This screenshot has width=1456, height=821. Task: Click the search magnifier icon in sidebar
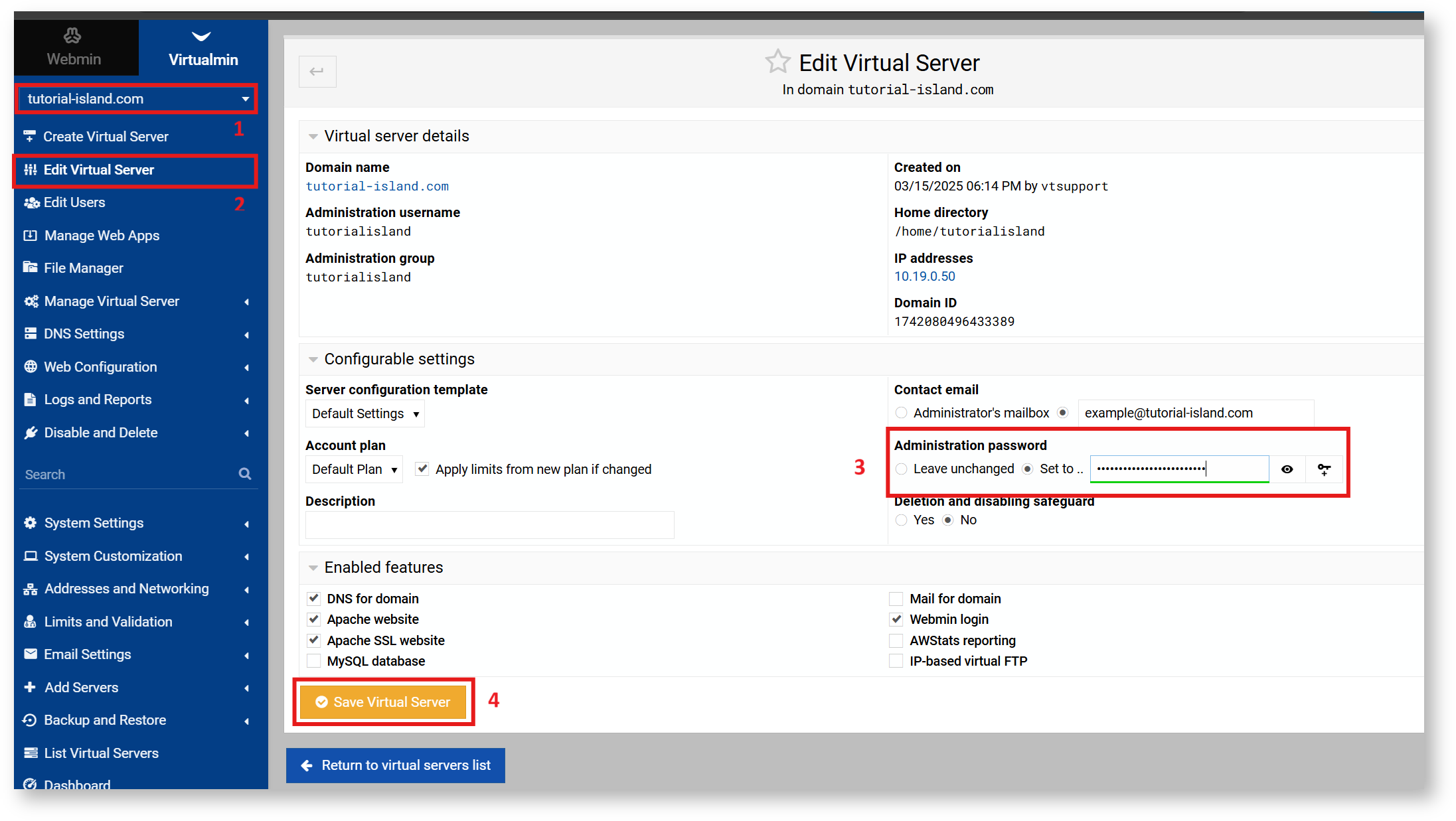[x=245, y=474]
